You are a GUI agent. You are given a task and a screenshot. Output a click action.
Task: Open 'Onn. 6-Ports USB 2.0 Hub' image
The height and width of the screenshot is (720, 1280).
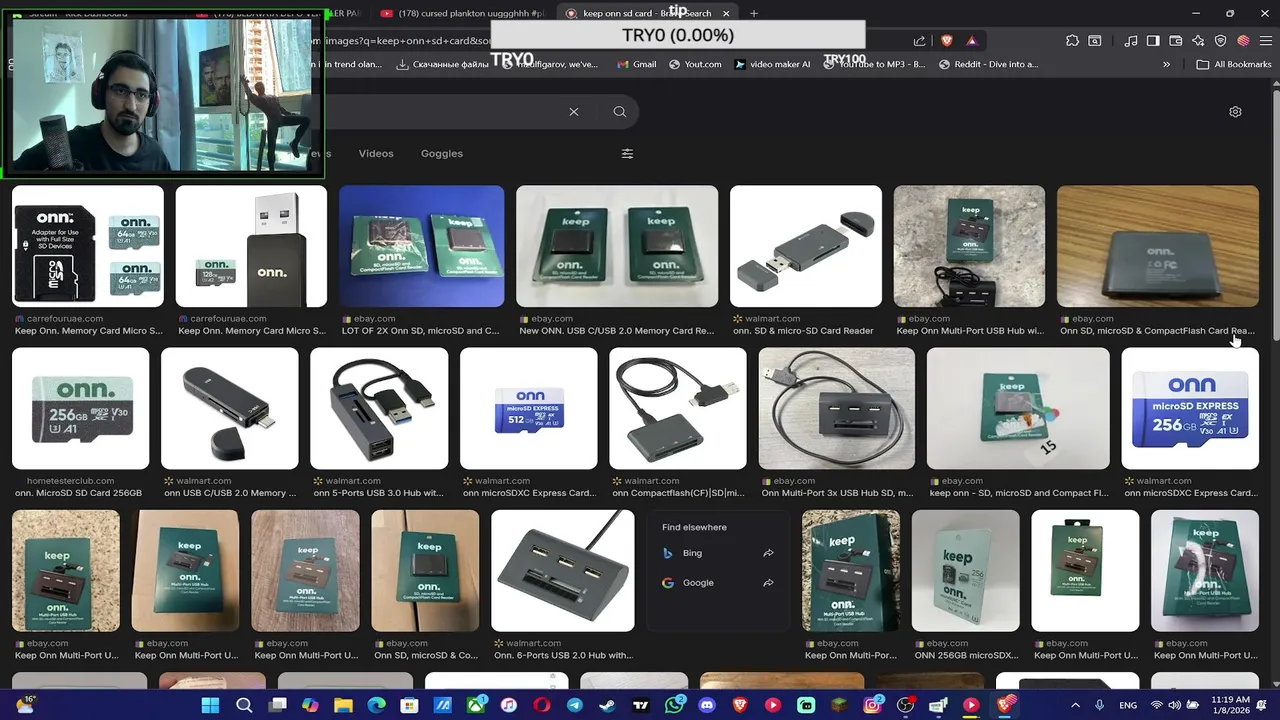coord(562,571)
